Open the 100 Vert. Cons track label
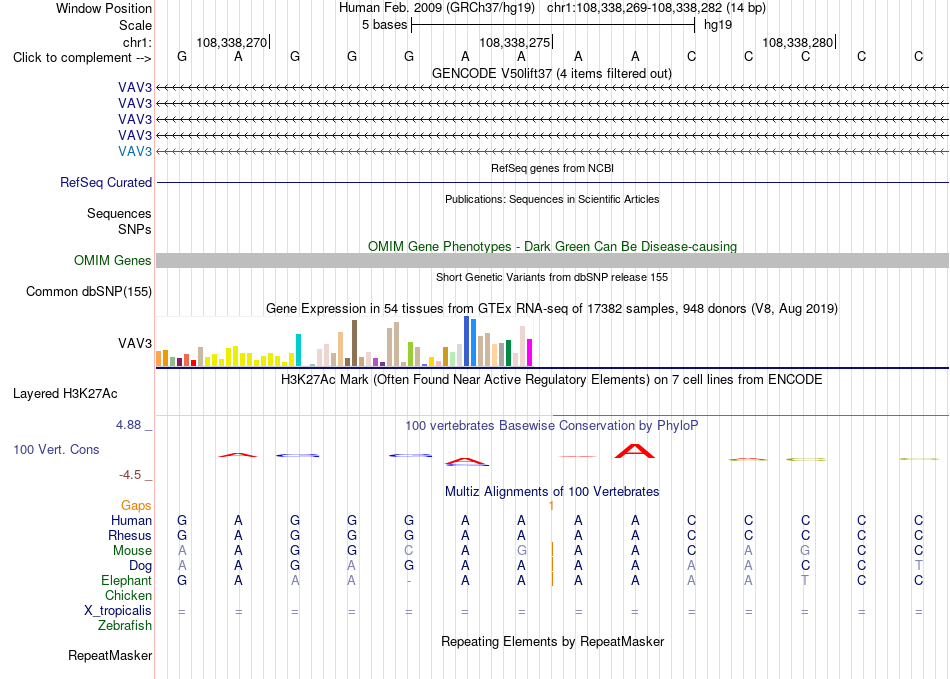The image size is (950, 679). pyautogui.click(x=56, y=449)
